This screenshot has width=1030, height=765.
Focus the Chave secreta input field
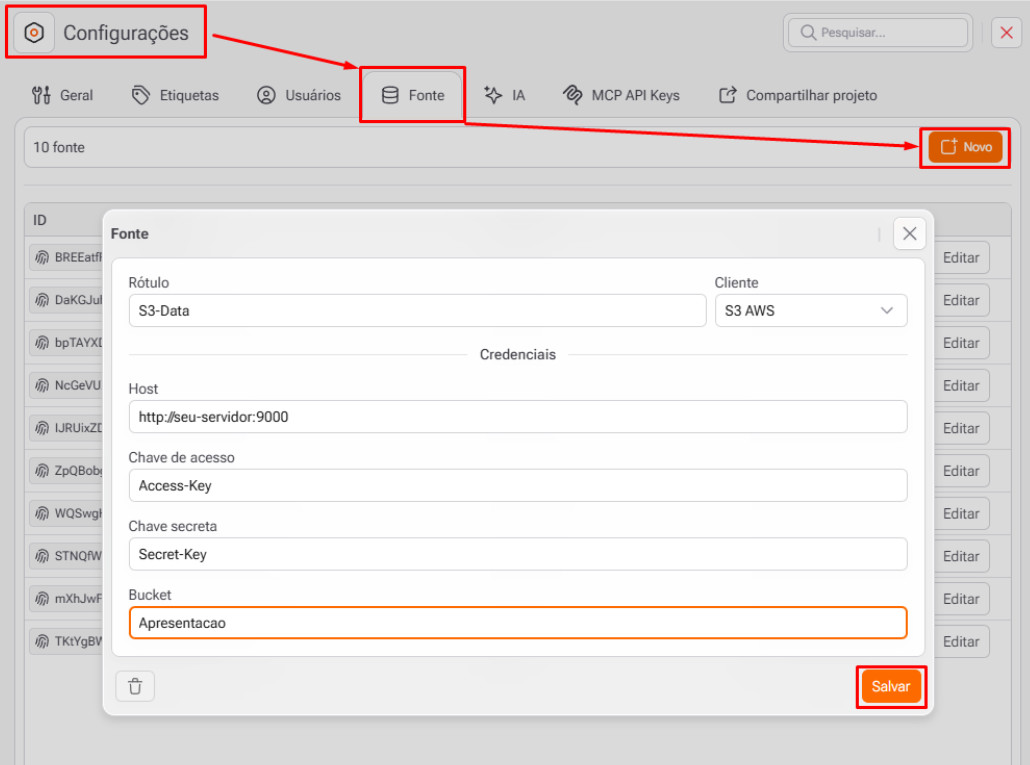[517, 554]
